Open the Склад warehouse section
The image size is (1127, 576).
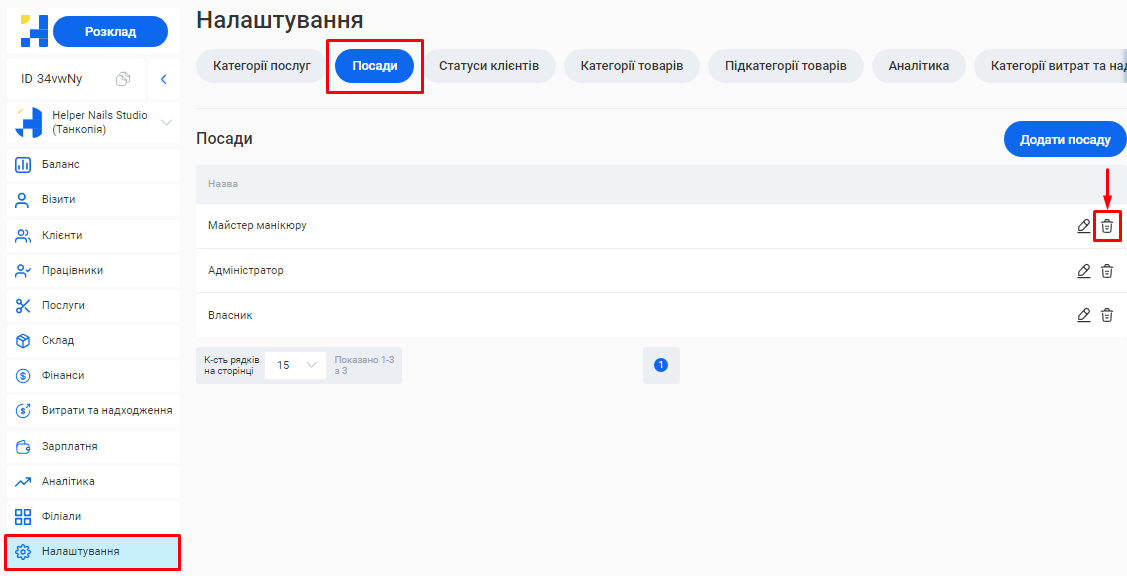pyautogui.click(x=58, y=340)
